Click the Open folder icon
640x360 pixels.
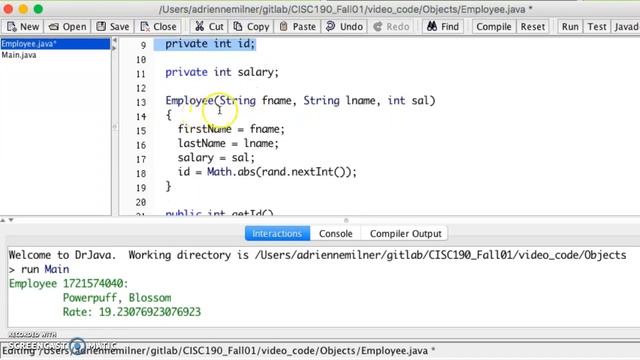tap(53, 27)
